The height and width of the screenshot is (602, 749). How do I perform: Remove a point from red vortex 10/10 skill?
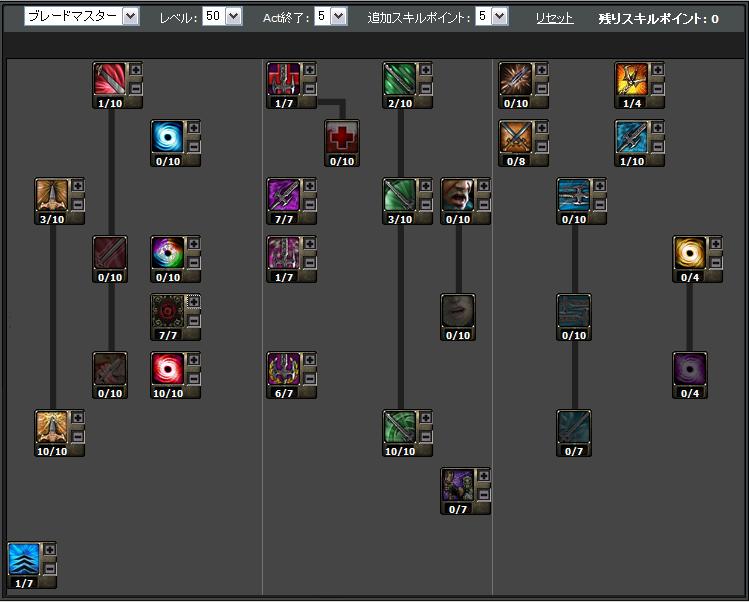pyautogui.click(x=193, y=378)
